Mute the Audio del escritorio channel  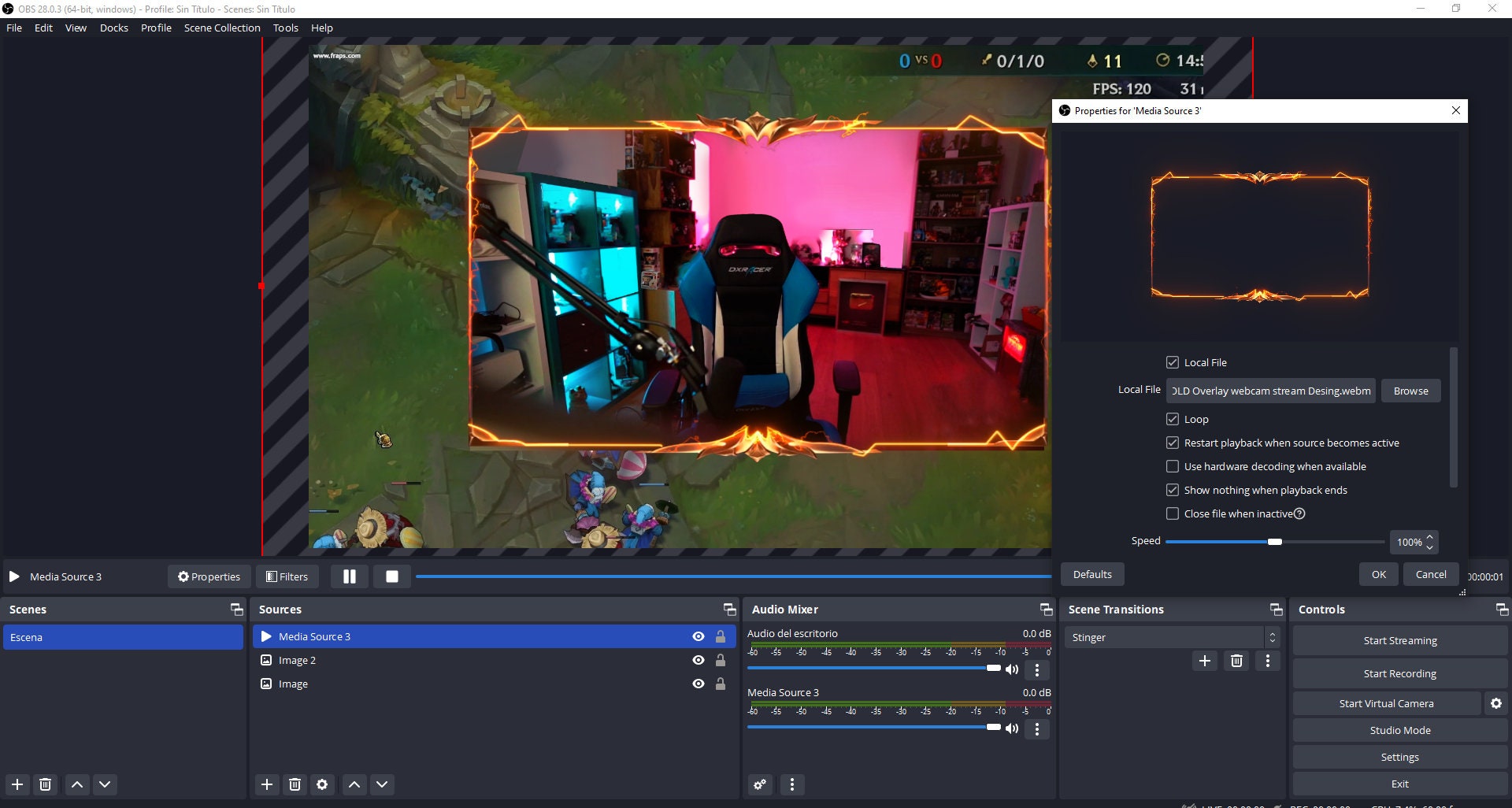click(1012, 669)
